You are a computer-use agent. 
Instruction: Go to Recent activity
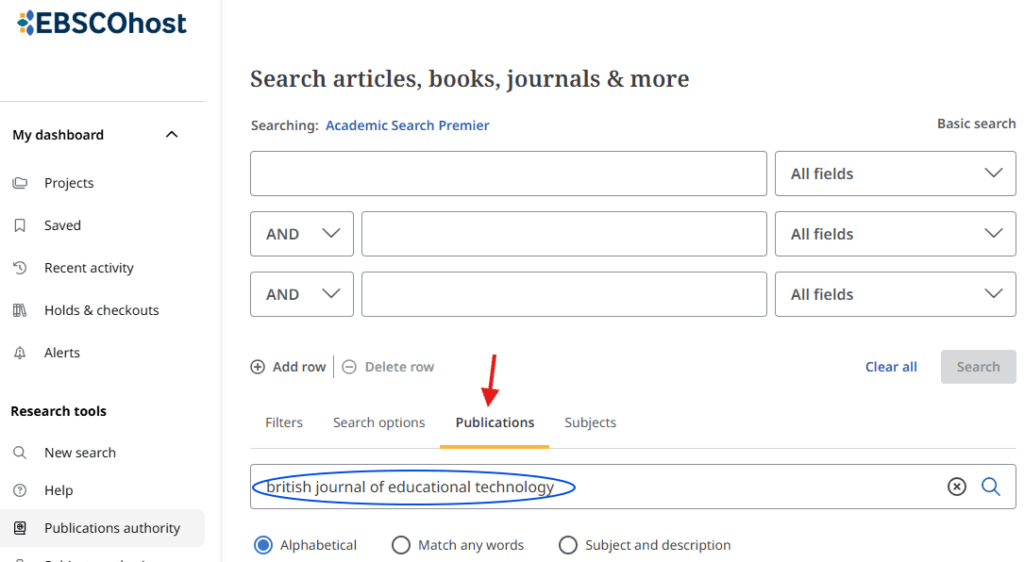pyautogui.click(x=89, y=268)
